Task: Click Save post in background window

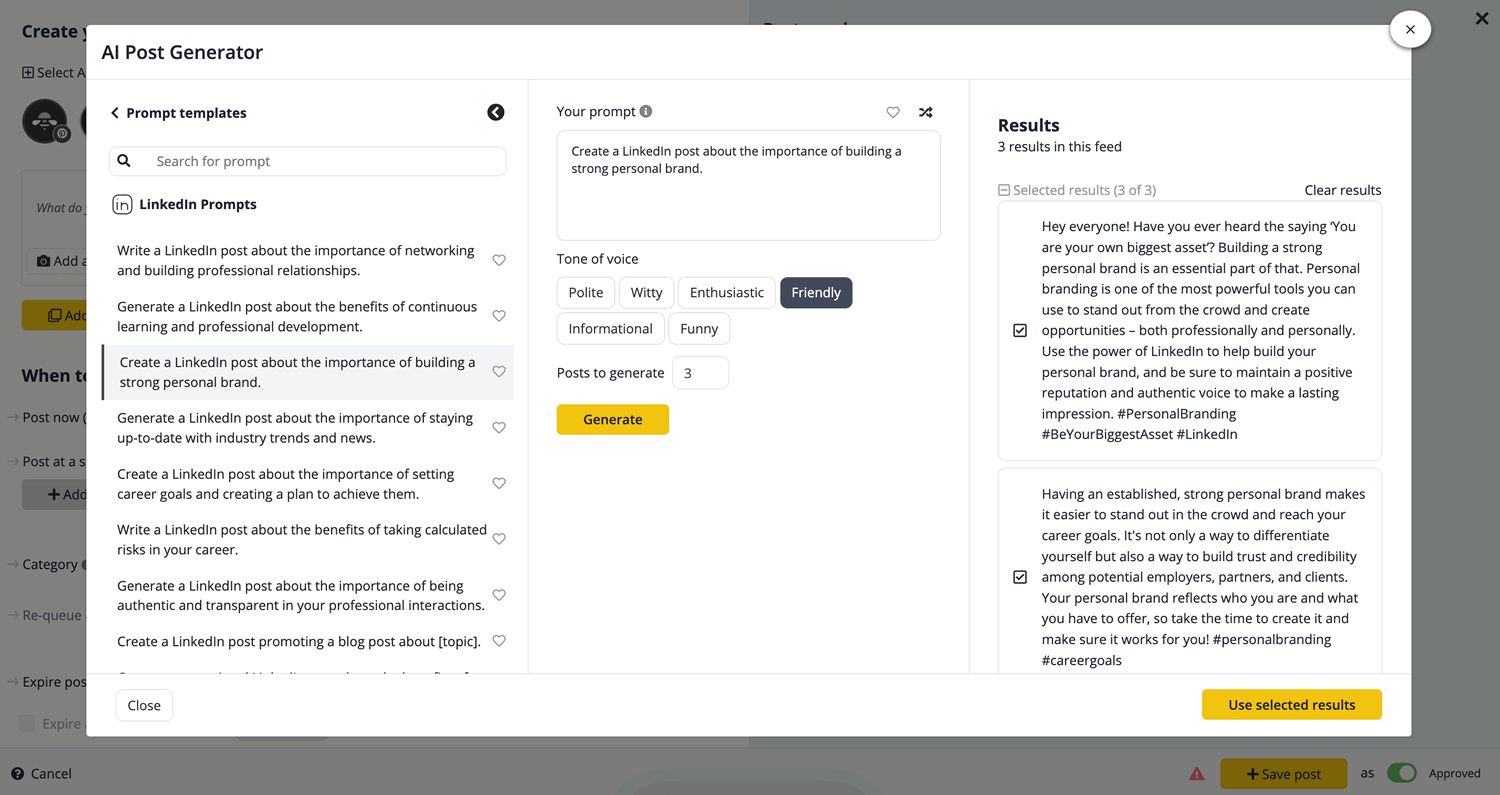Action: (1283, 773)
